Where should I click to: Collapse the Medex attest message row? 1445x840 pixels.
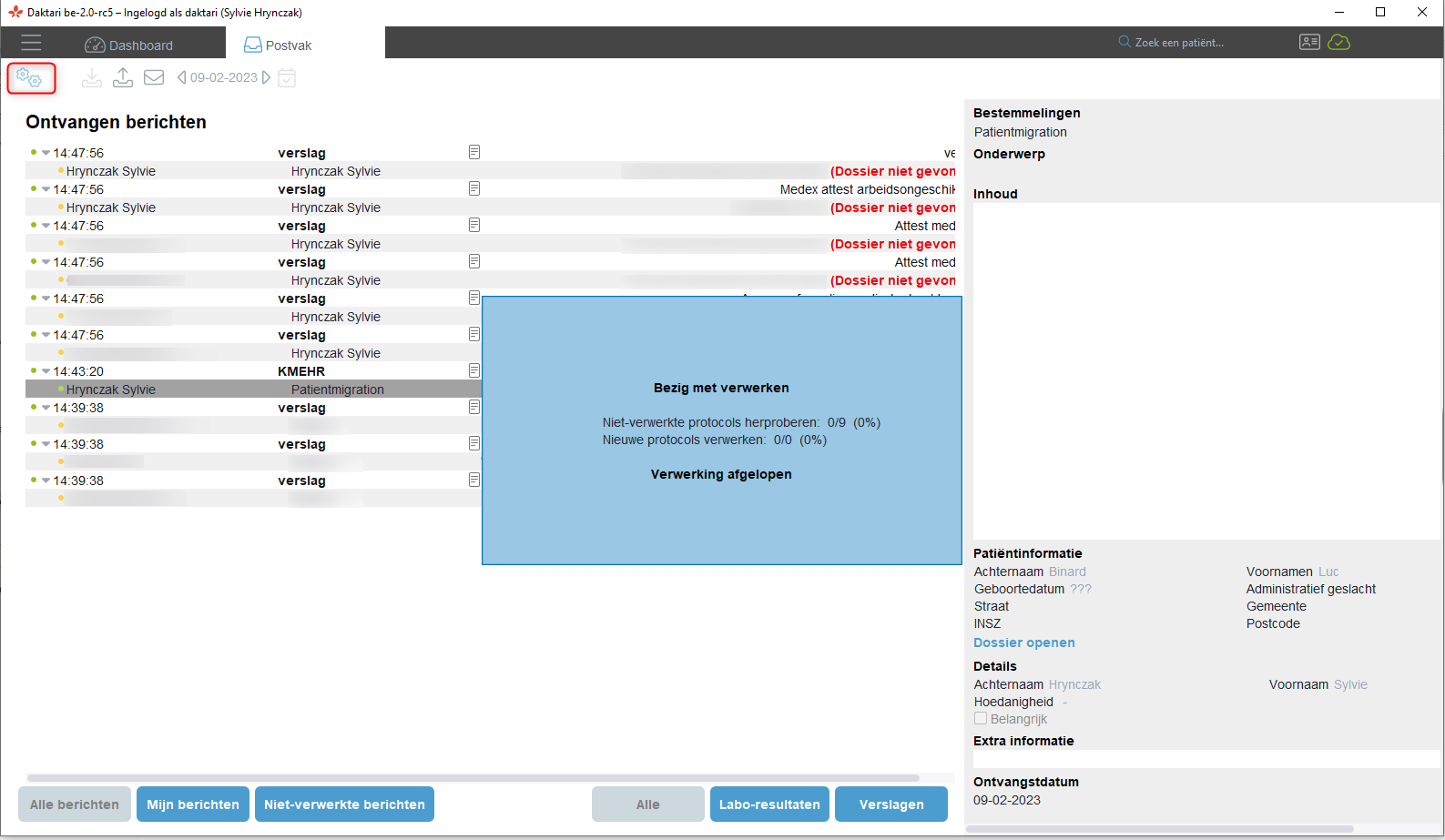[x=46, y=189]
